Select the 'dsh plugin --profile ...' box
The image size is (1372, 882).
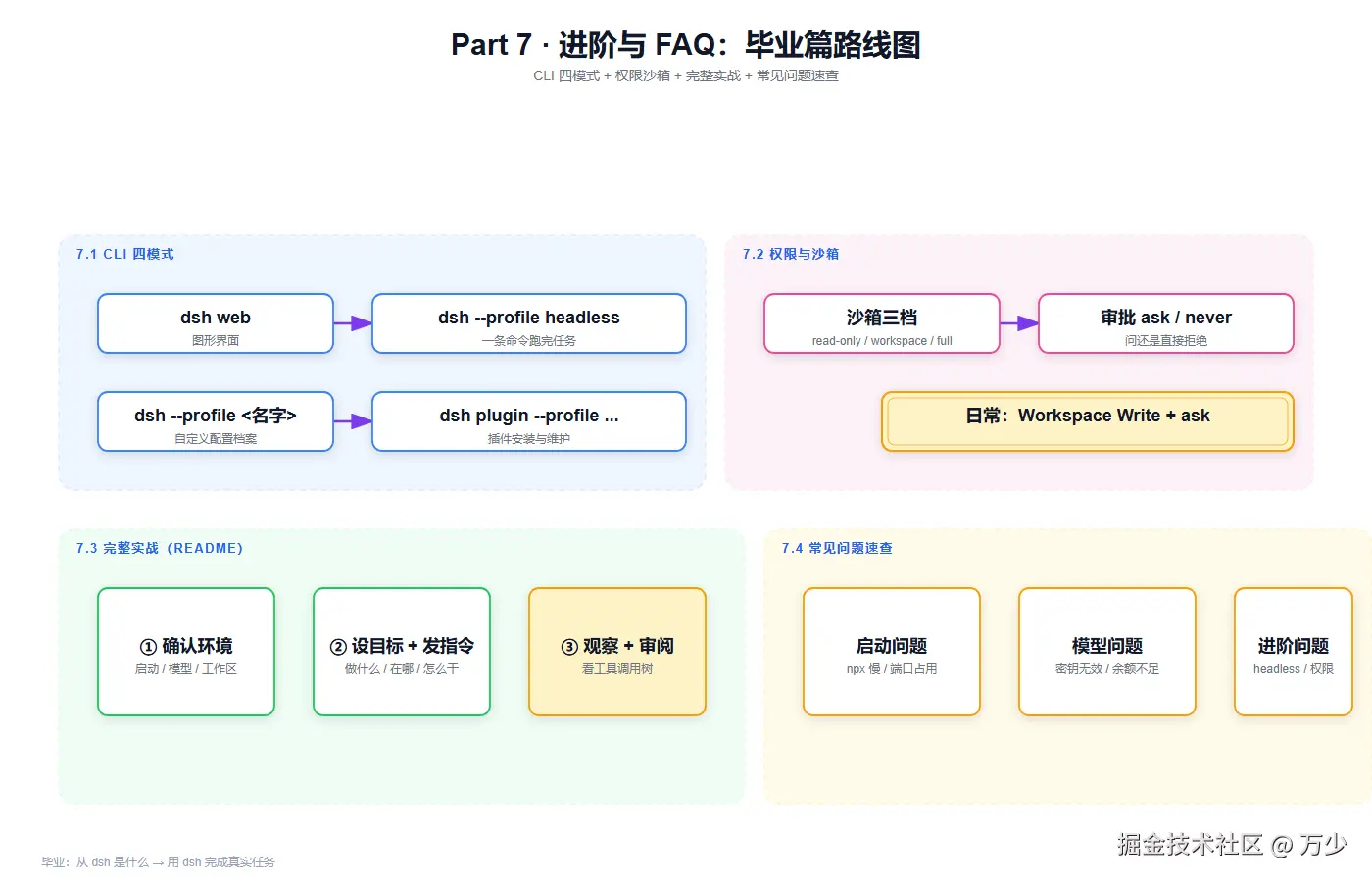[529, 421]
